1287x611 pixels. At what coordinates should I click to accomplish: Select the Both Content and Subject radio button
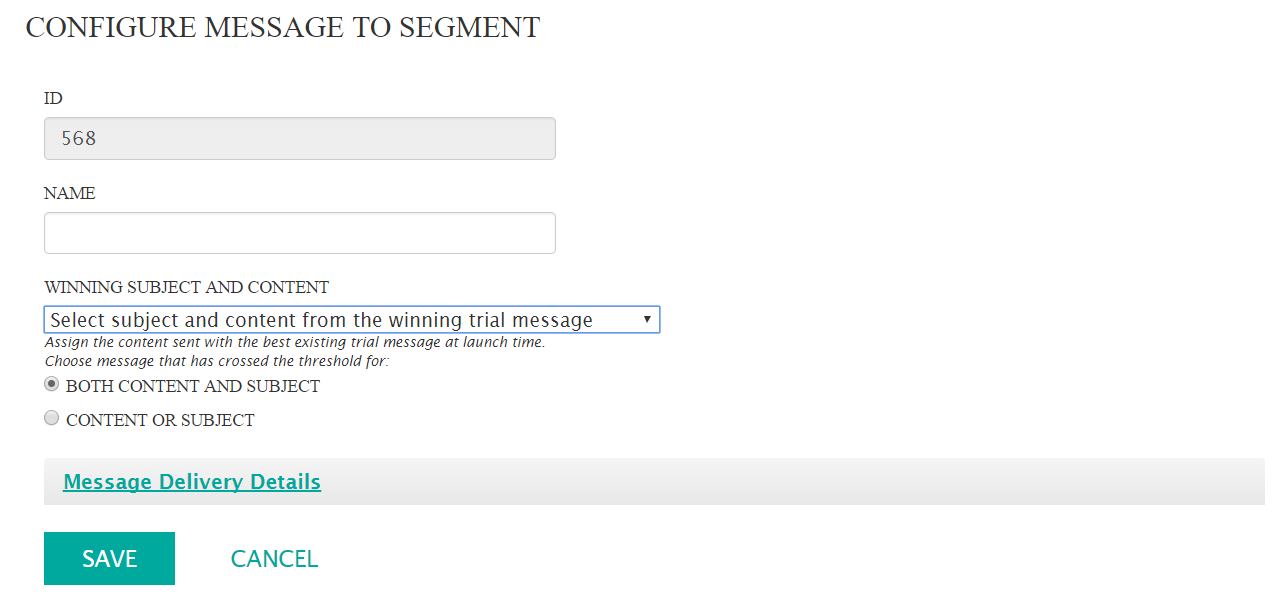[x=52, y=385]
